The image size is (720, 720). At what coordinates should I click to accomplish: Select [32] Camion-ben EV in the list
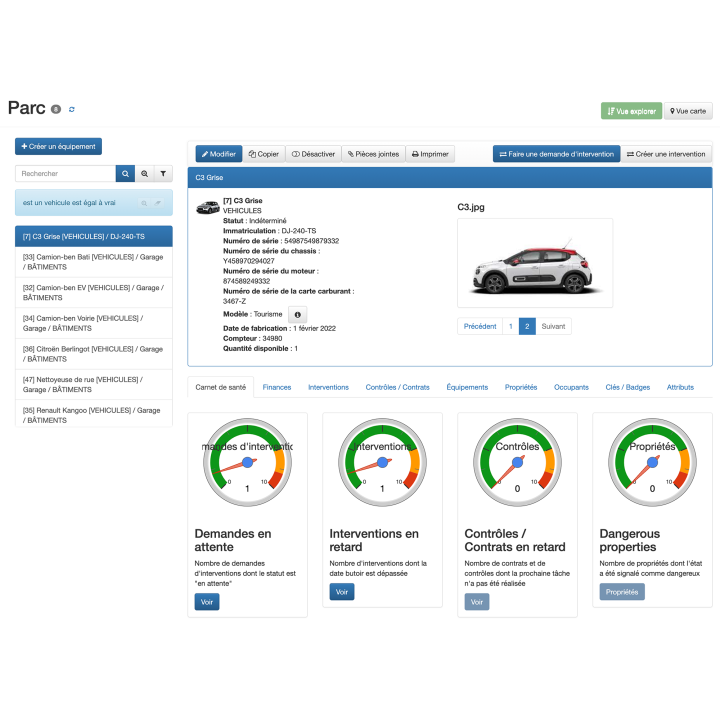tap(94, 293)
